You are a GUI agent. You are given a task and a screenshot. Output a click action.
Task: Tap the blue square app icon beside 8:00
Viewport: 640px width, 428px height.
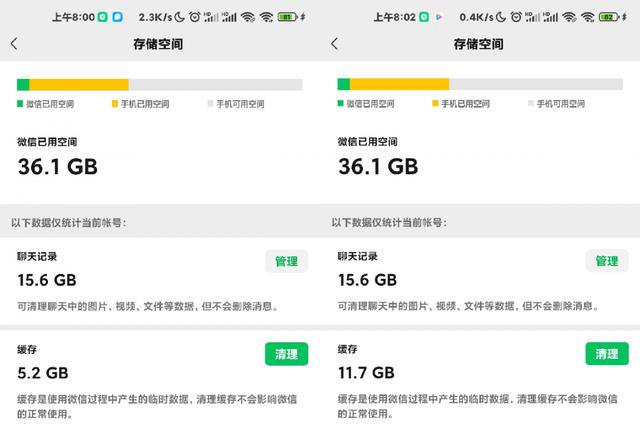118,17
